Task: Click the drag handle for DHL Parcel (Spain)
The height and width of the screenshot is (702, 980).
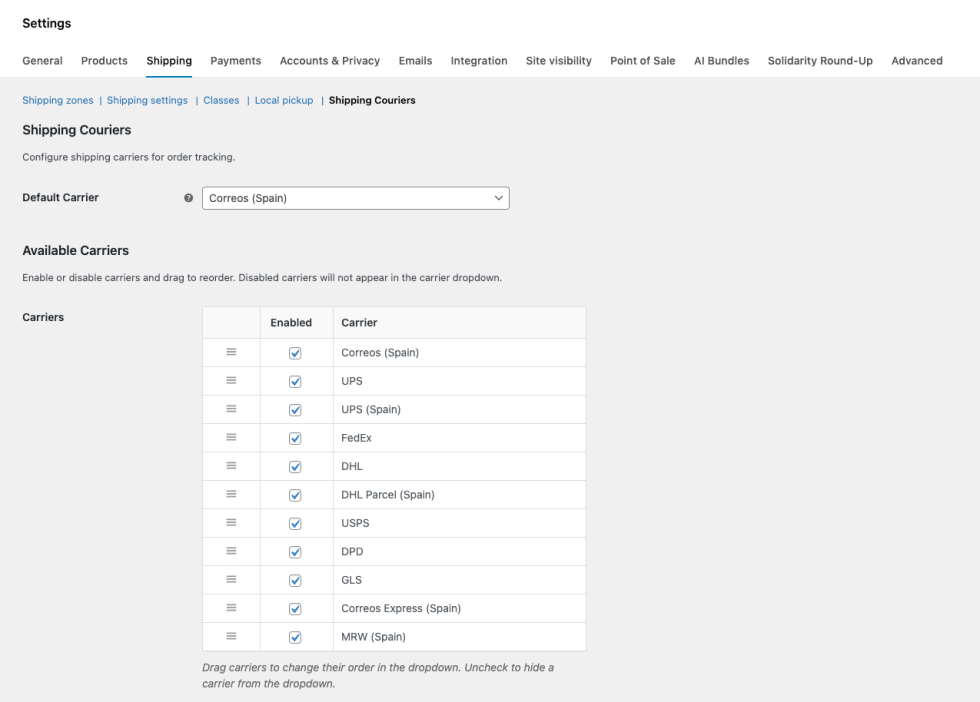Action: coord(231,494)
